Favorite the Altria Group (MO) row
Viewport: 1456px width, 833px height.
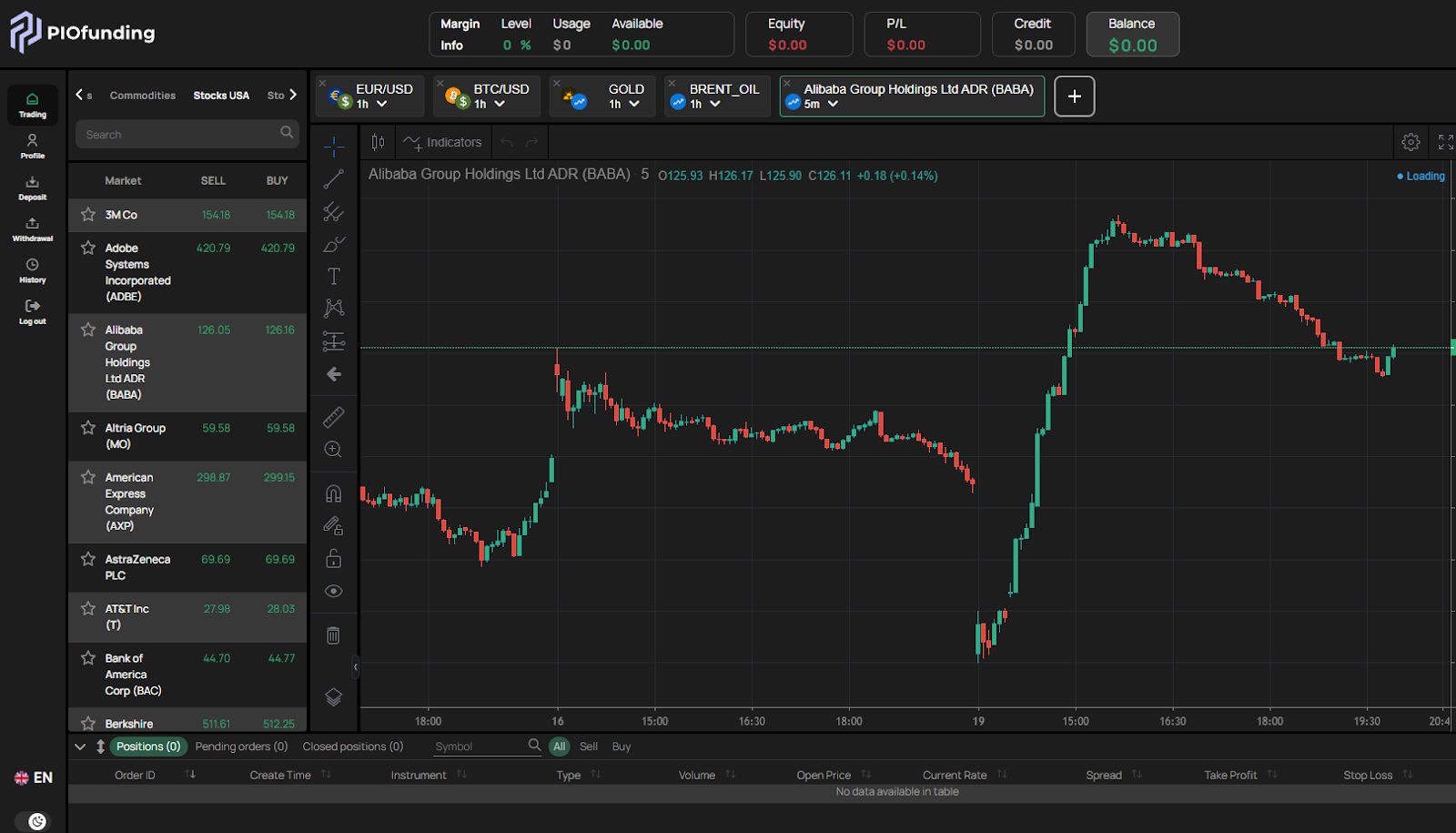88,428
